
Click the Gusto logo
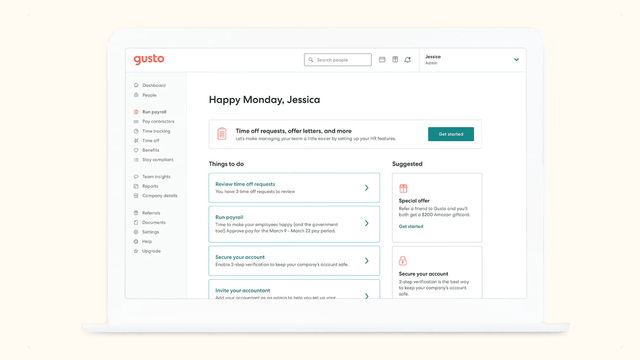click(x=149, y=59)
